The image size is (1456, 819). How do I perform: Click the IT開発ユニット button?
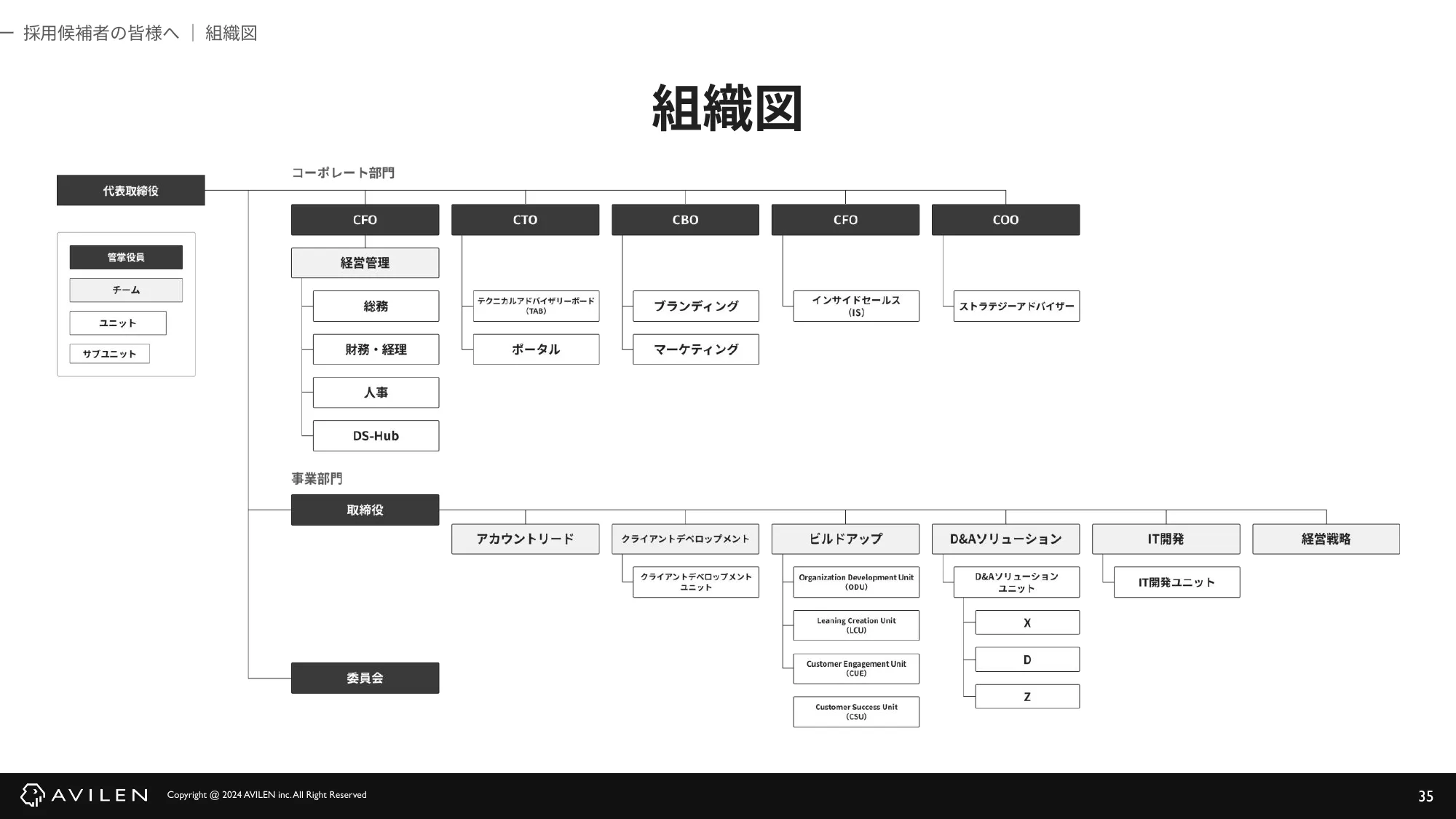coord(1176,582)
